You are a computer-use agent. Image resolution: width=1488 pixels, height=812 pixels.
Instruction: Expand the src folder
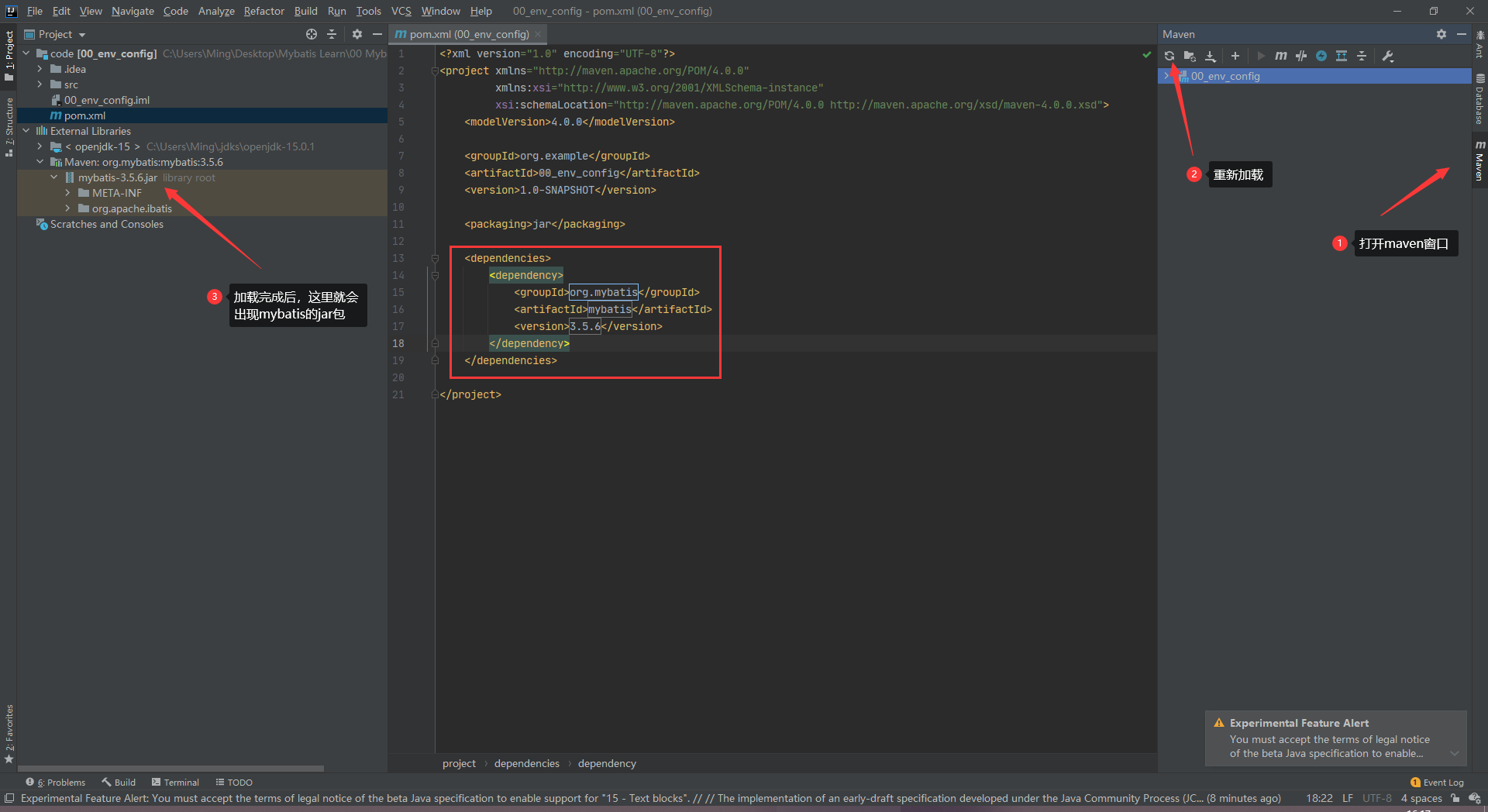click(x=40, y=84)
